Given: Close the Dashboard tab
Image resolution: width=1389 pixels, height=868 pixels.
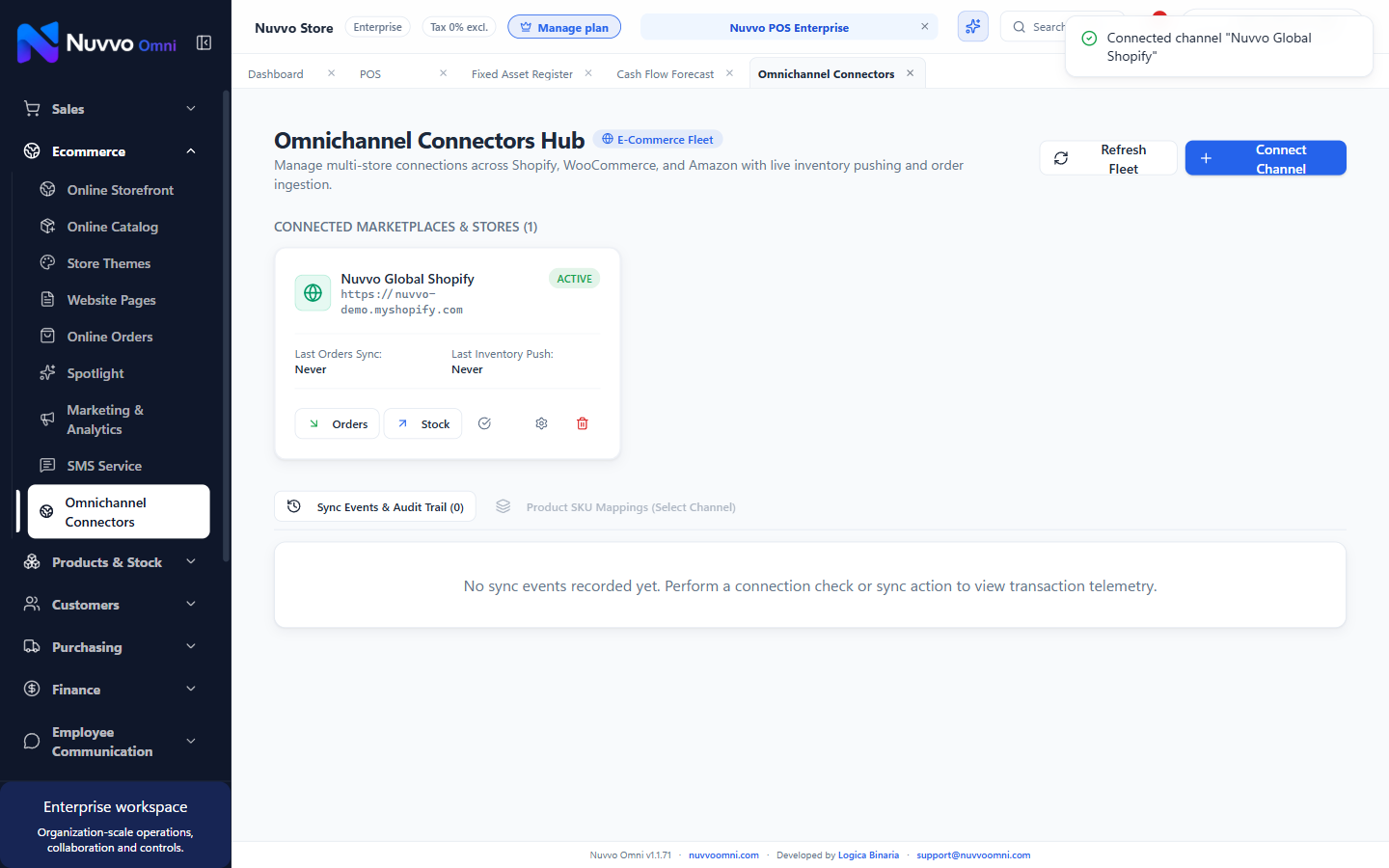Looking at the screenshot, I should 331,73.
